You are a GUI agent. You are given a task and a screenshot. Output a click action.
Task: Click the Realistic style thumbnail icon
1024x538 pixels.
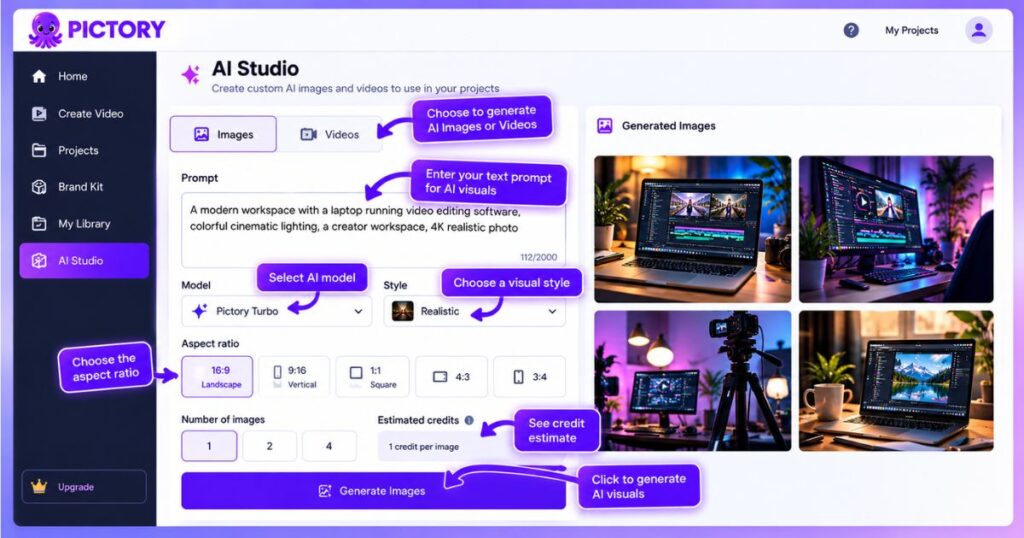coord(402,311)
